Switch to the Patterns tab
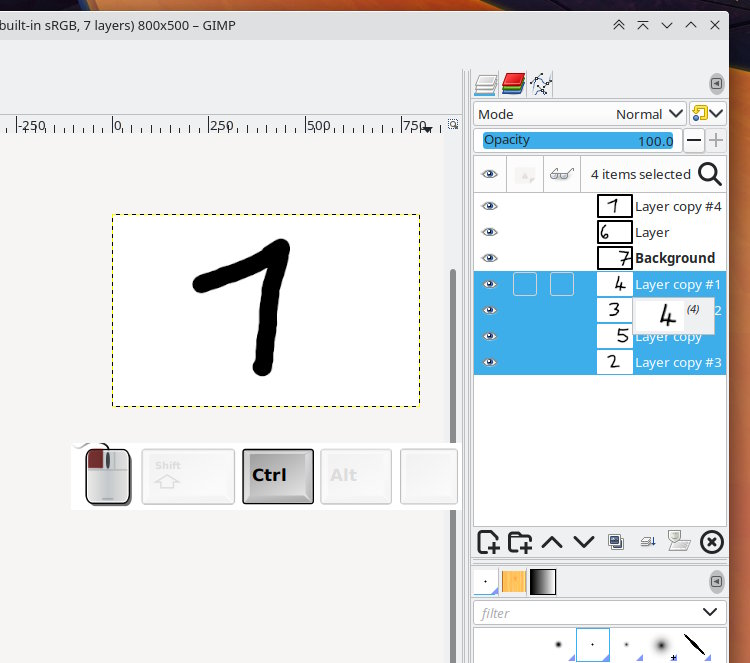This screenshot has width=750, height=663. tap(513, 582)
